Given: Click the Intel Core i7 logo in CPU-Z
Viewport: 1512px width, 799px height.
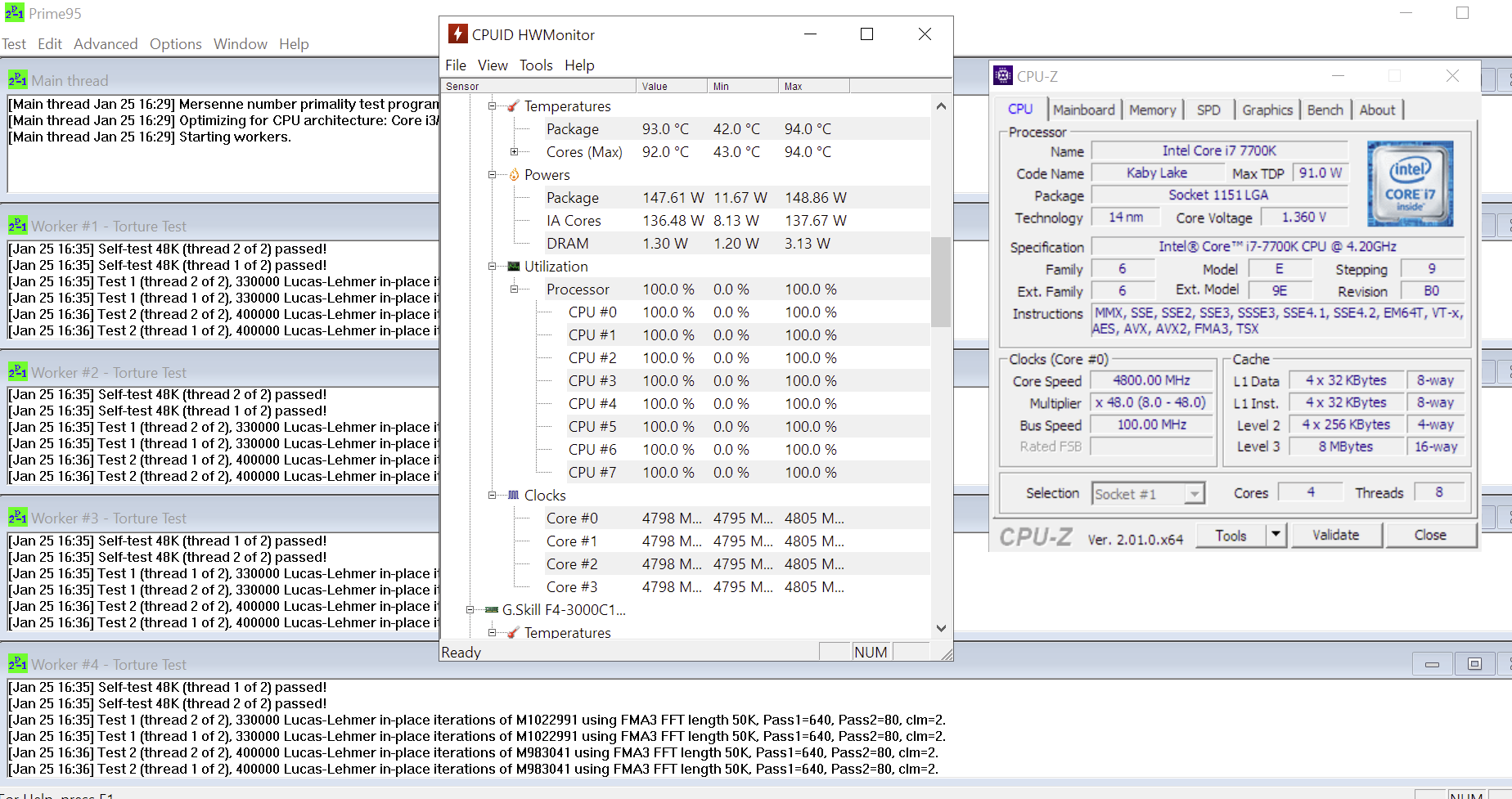Looking at the screenshot, I should pos(1410,184).
